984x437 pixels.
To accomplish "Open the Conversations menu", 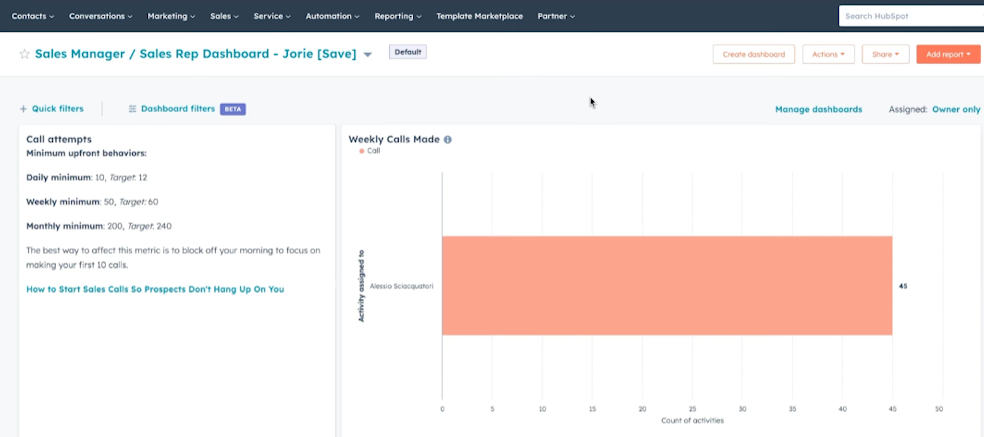I will (100, 16).
